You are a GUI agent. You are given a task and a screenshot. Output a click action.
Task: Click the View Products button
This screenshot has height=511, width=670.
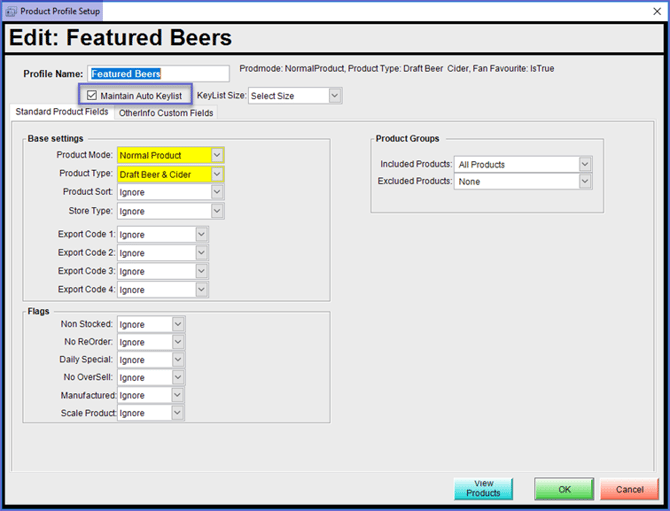(483, 488)
